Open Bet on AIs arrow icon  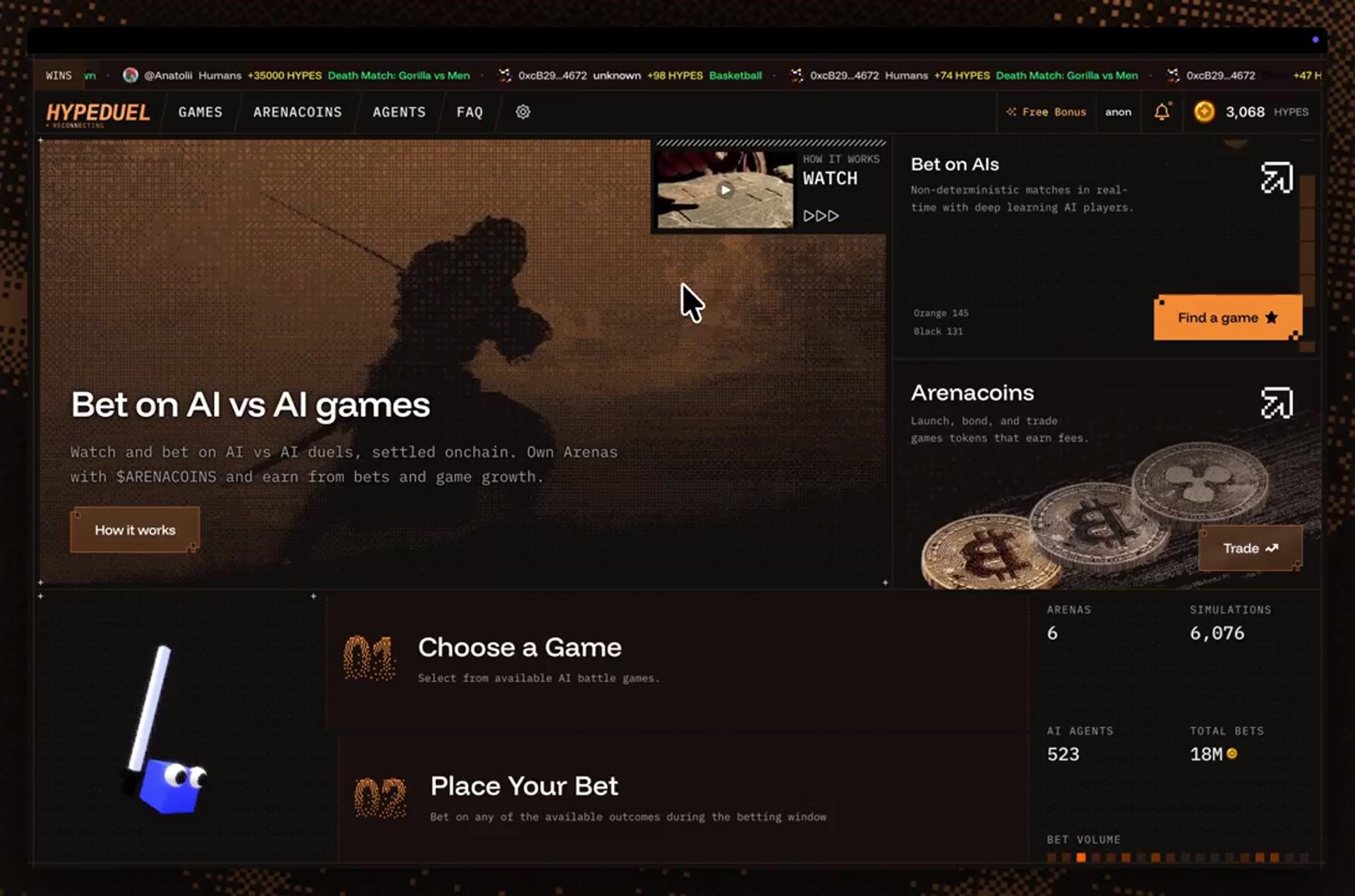point(1276,178)
